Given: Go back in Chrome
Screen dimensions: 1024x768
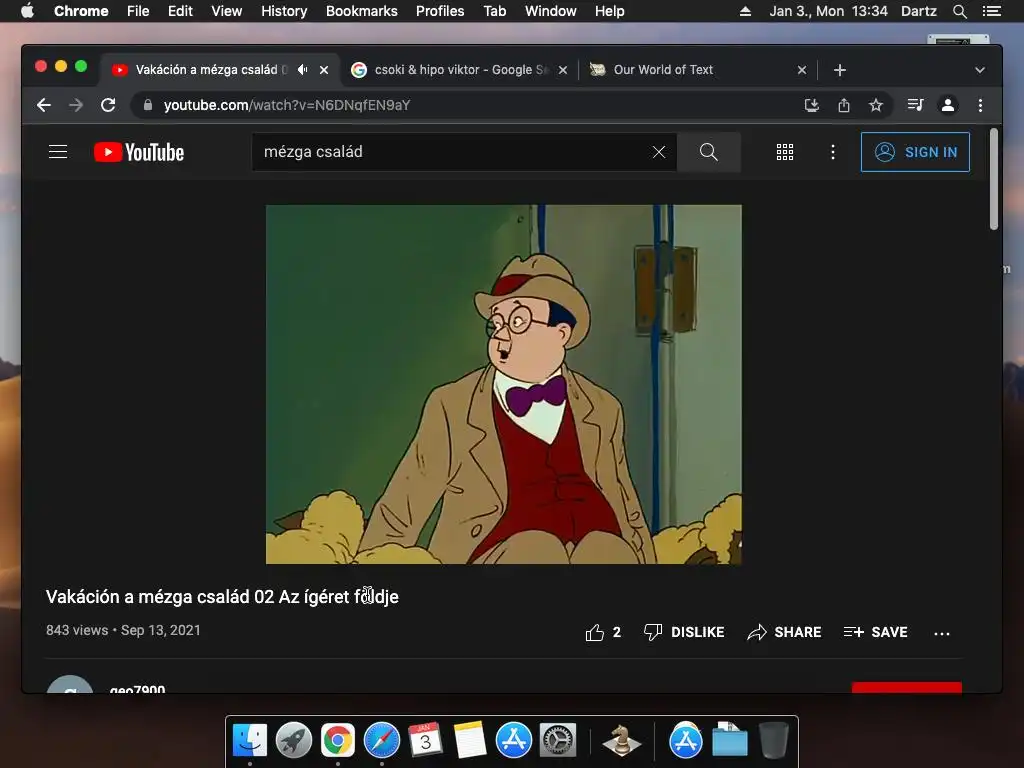Looking at the screenshot, I should point(44,105).
